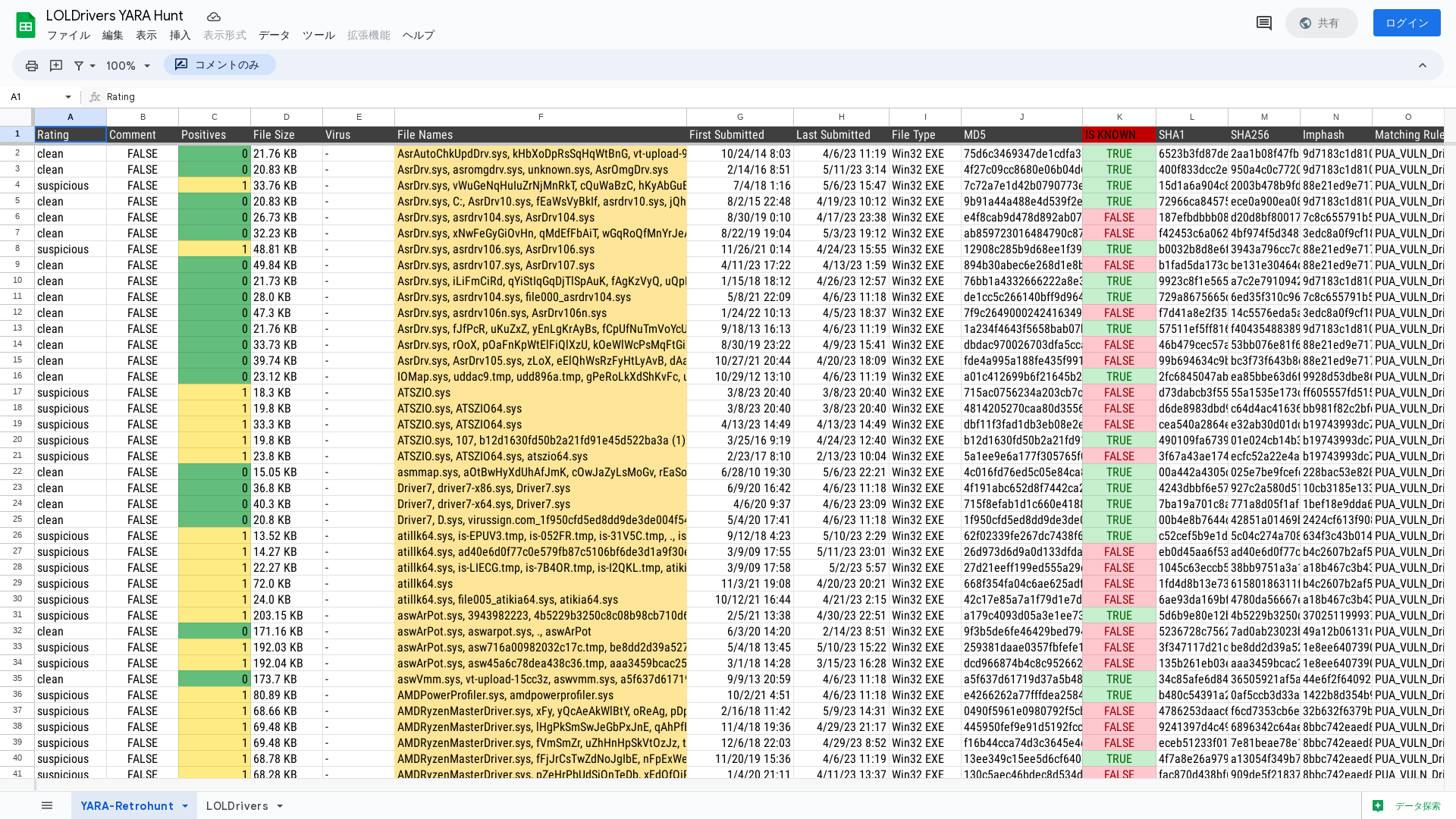Click the atillk64.sys cell in row 29
Image resolution: width=1456 pixels, height=819 pixels.
click(x=541, y=583)
